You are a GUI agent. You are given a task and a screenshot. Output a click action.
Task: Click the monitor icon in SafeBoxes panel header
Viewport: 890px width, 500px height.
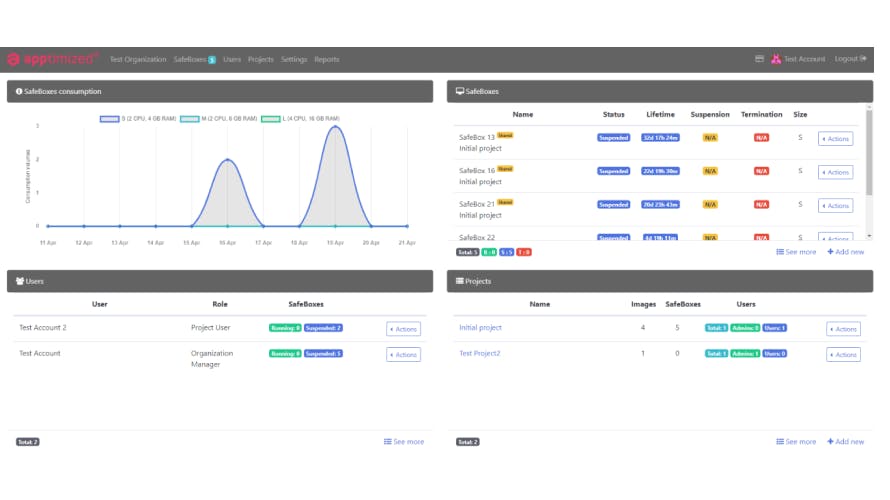pyautogui.click(x=460, y=91)
